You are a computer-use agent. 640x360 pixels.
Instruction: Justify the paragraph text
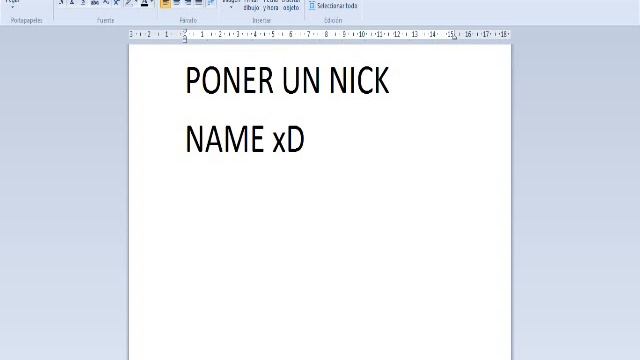[199, 3]
